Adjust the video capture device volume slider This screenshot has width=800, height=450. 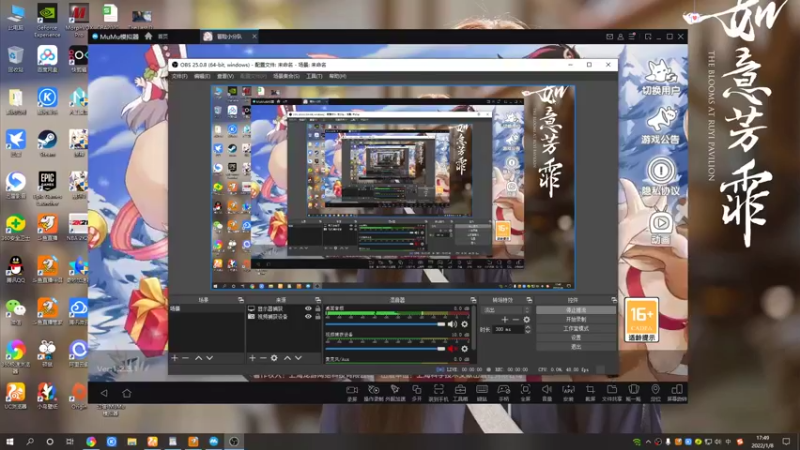pyautogui.click(x=386, y=349)
